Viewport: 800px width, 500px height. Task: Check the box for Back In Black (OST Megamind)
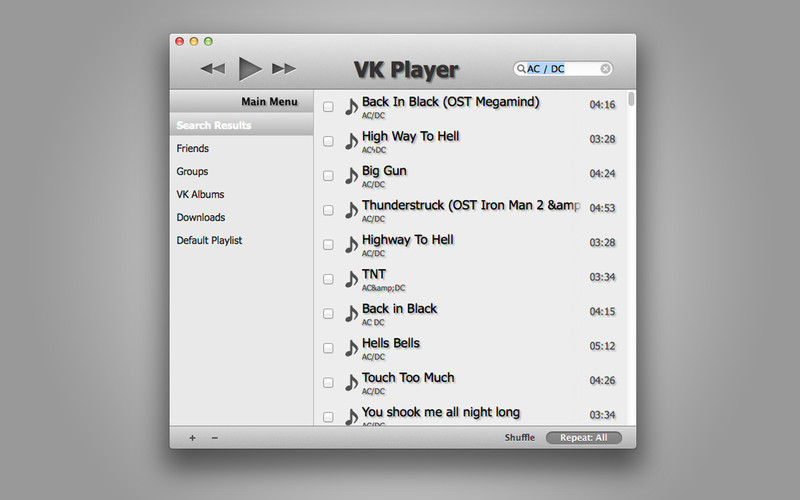click(328, 107)
